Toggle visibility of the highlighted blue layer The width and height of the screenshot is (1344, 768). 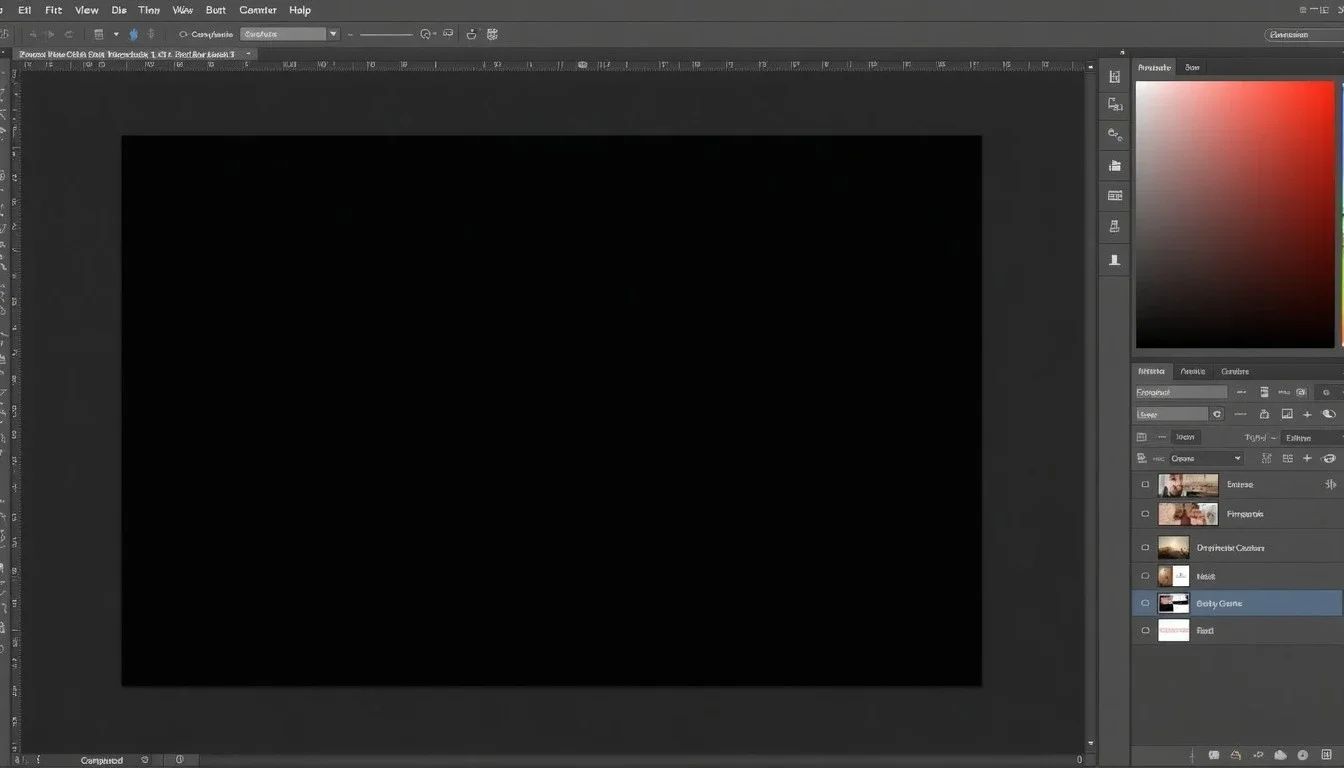click(x=1145, y=603)
